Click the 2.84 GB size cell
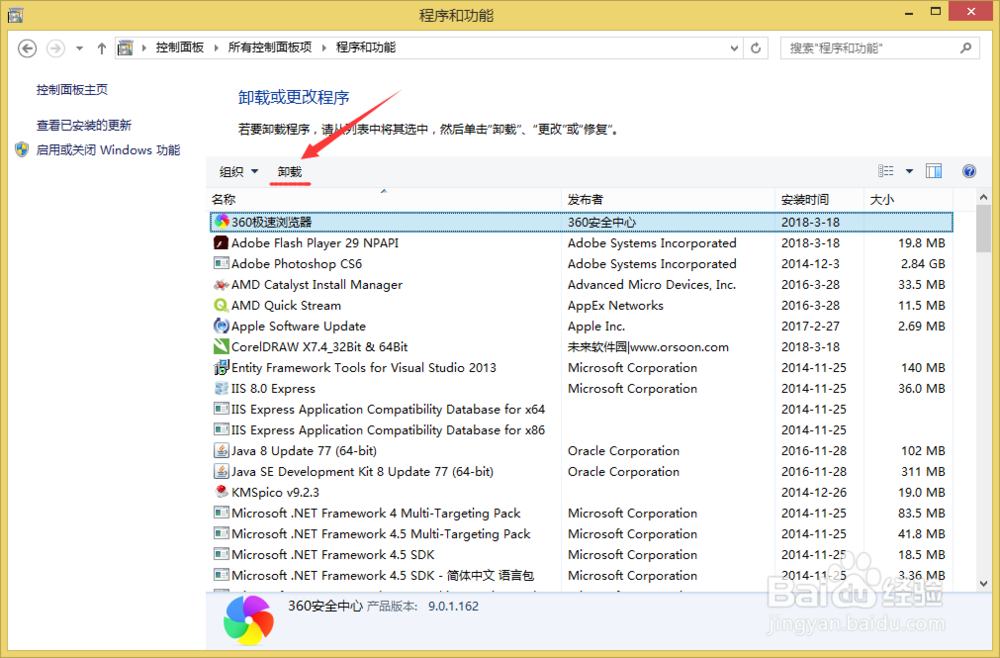 click(x=923, y=263)
